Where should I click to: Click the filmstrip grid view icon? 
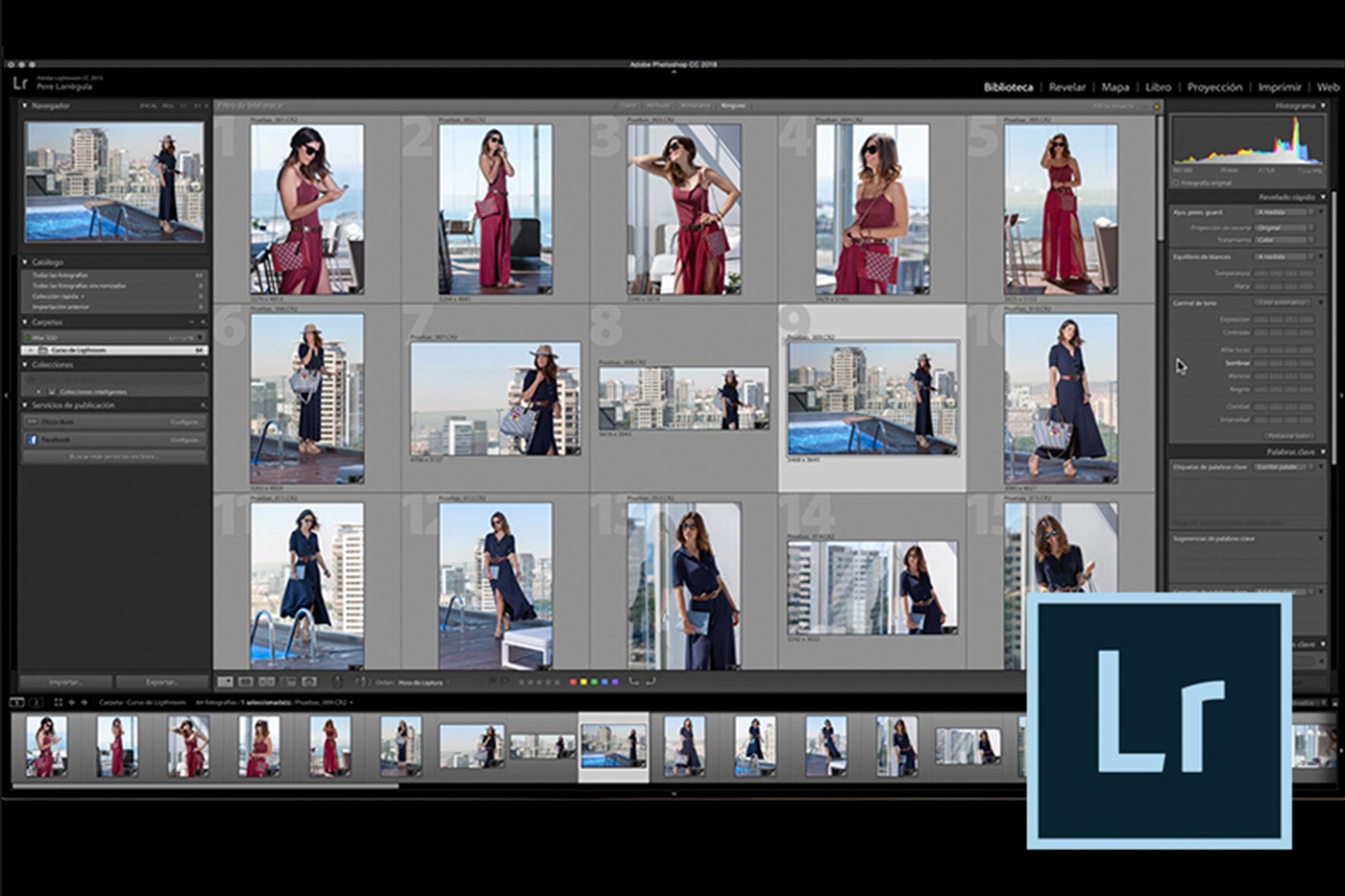click(58, 703)
